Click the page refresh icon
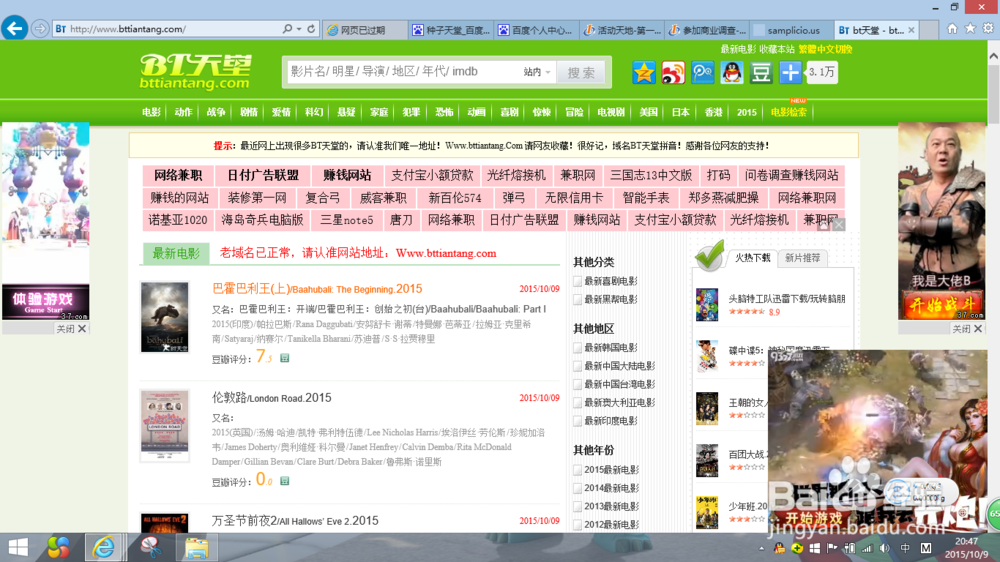Viewport: 1000px width, 562px height. [311, 29]
